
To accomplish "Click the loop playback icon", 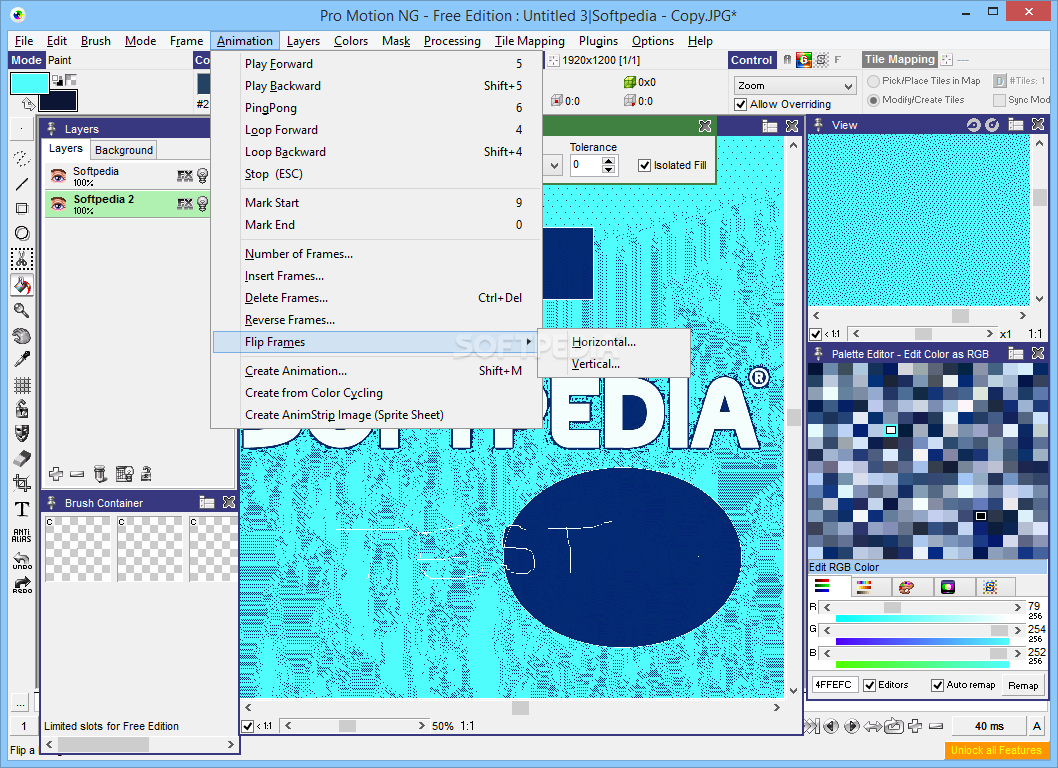I will point(894,726).
